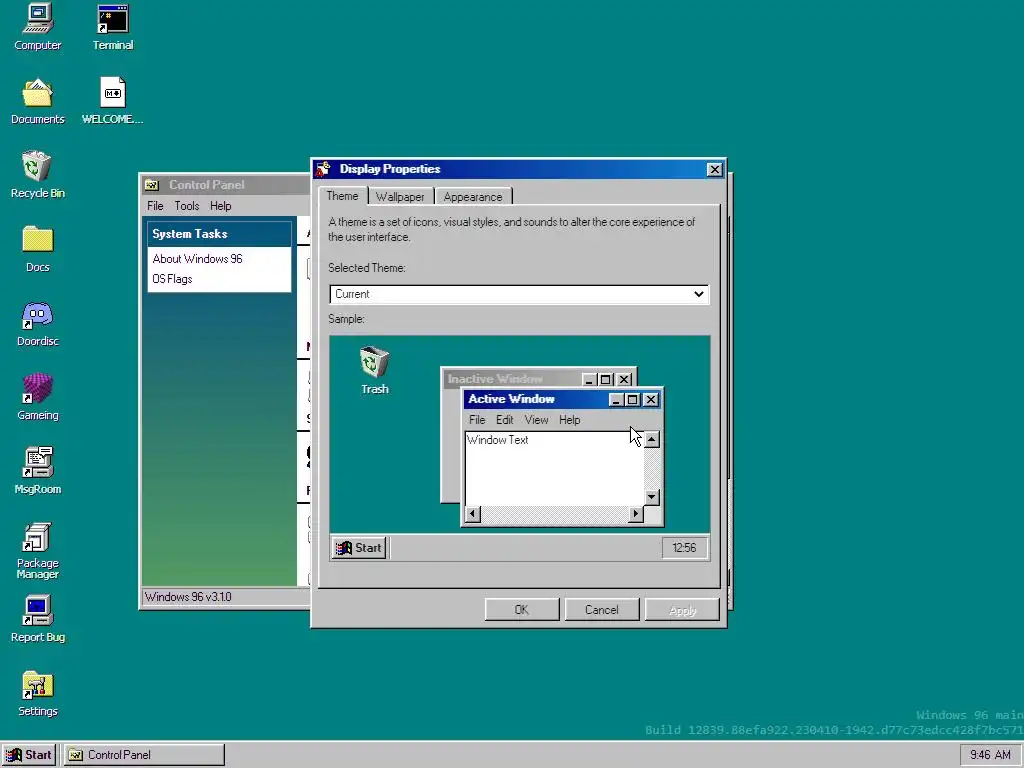Click the sample Active Window minimize icon
This screenshot has width=1024, height=768.
point(616,400)
